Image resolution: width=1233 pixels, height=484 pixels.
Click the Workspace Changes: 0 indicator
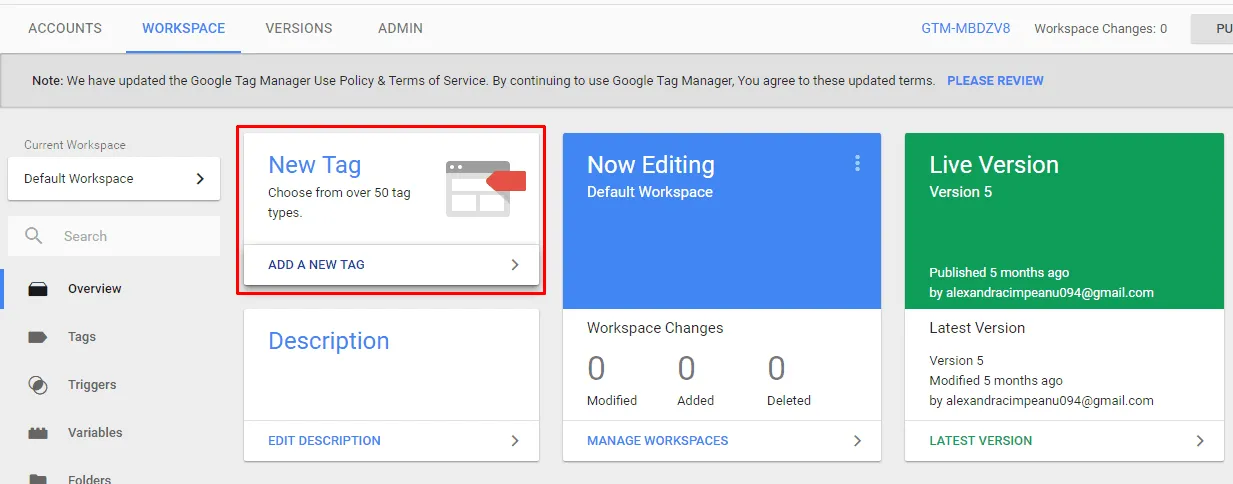point(1100,28)
